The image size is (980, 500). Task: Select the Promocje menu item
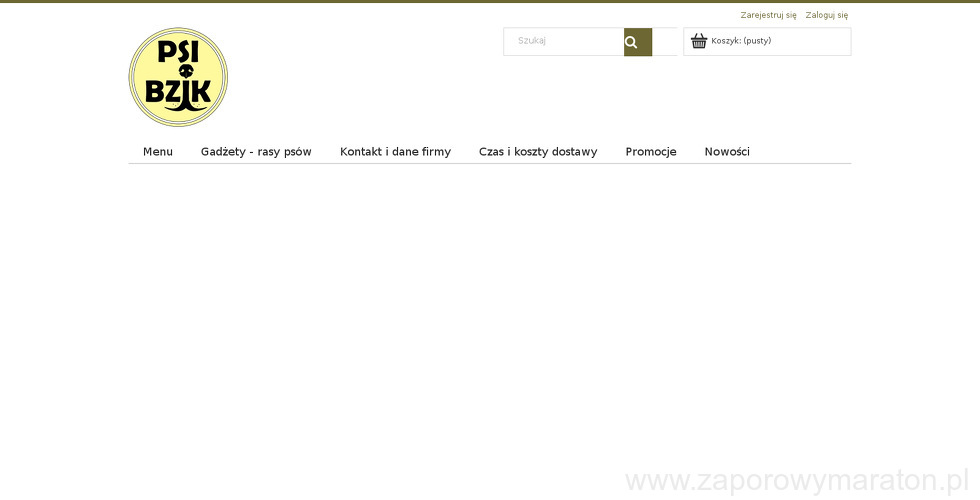651,152
